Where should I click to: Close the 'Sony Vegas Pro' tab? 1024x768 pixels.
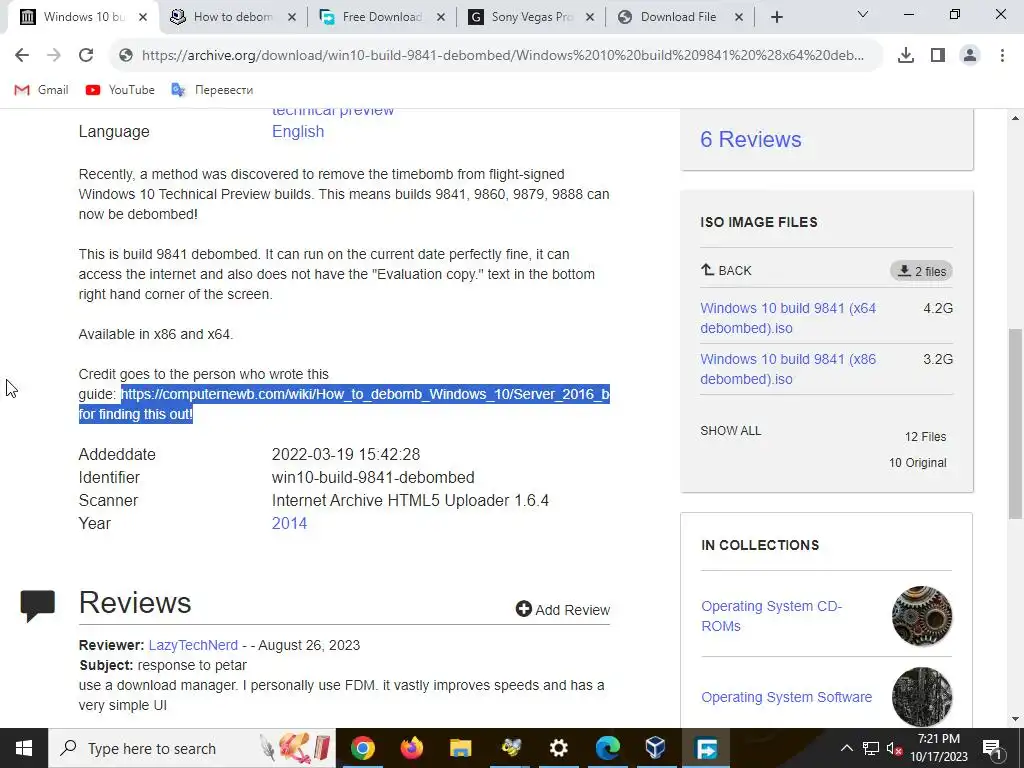coord(590,18)
